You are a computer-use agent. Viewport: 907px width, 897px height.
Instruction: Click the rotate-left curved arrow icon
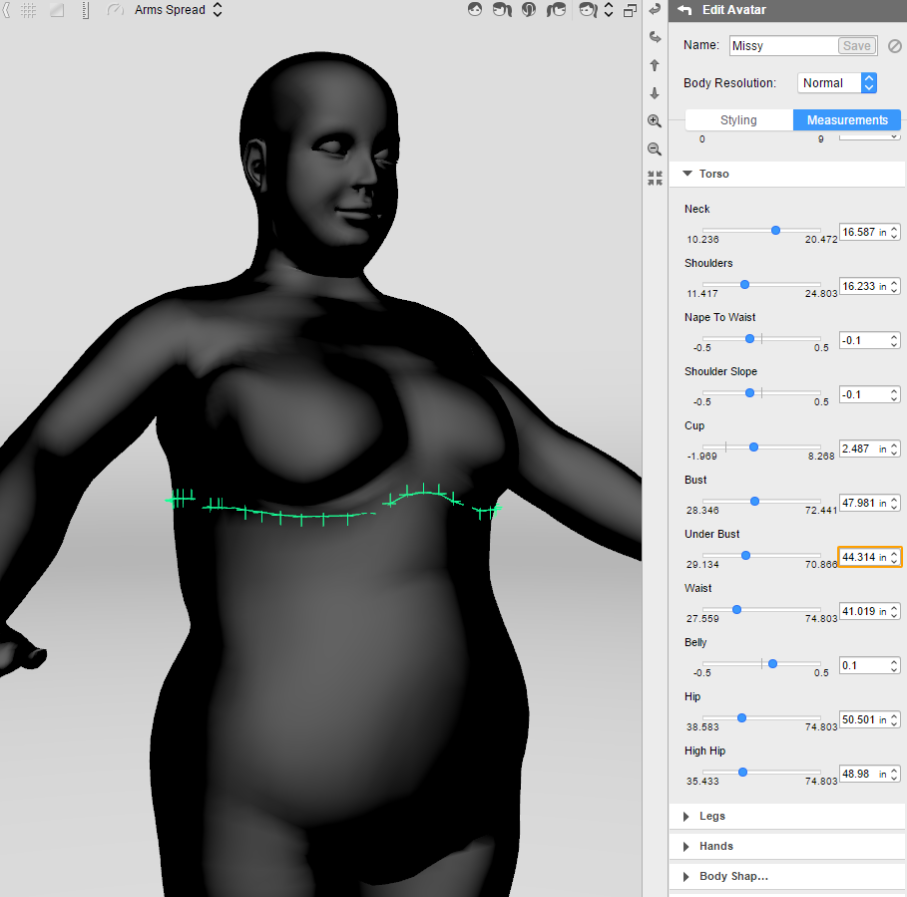click(655, 9)
